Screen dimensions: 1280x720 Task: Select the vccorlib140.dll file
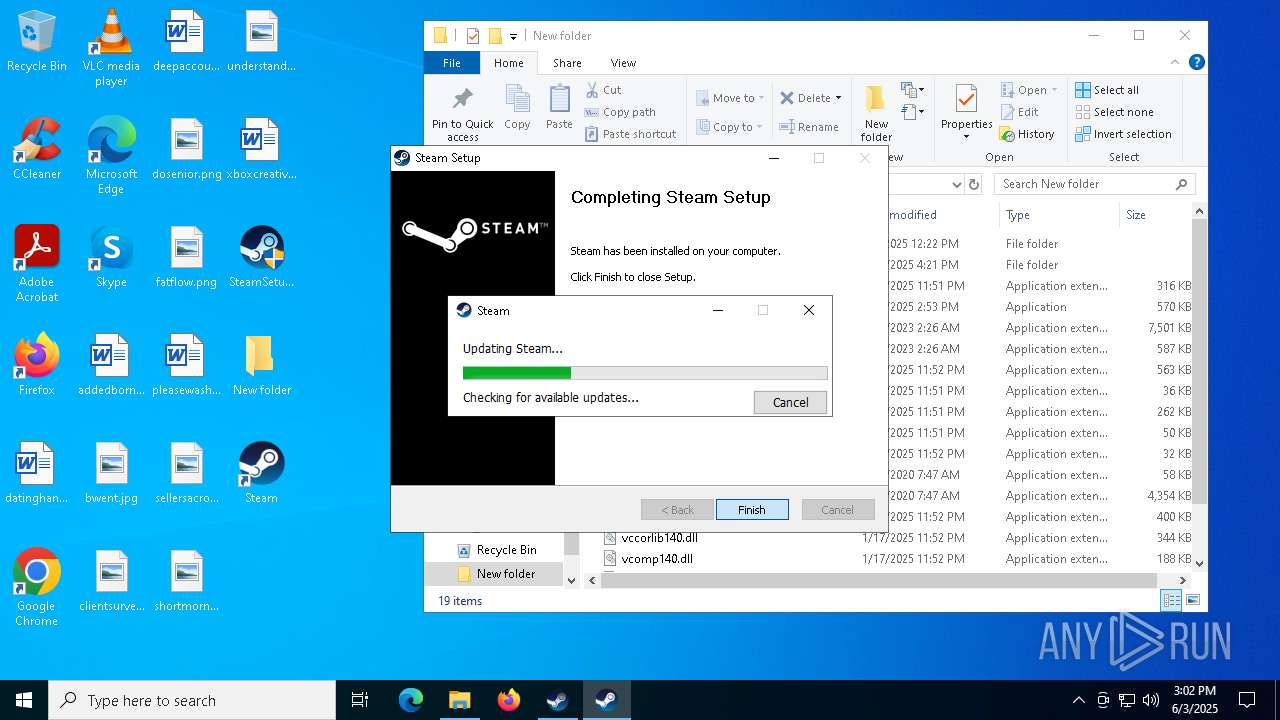[650, 538]
